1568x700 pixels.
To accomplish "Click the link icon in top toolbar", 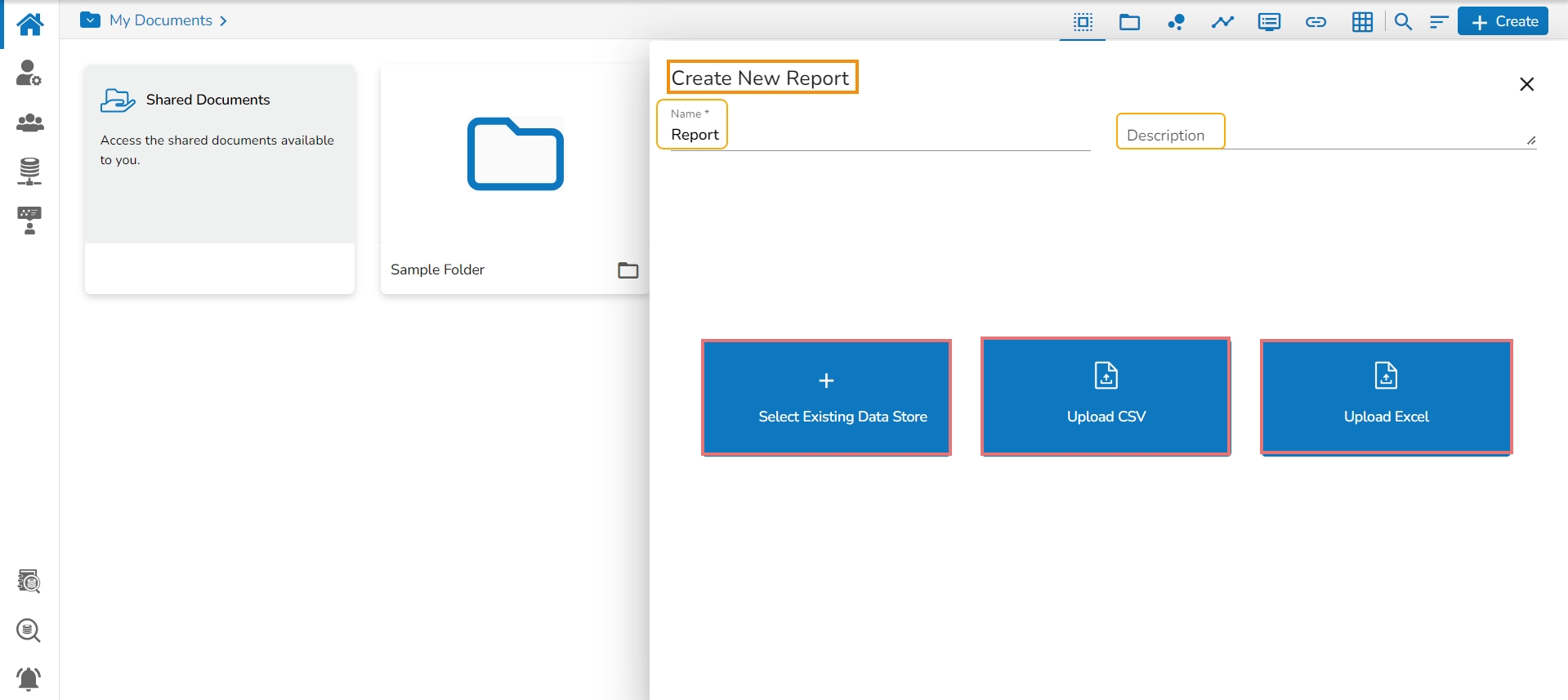I will [1316, 22].
